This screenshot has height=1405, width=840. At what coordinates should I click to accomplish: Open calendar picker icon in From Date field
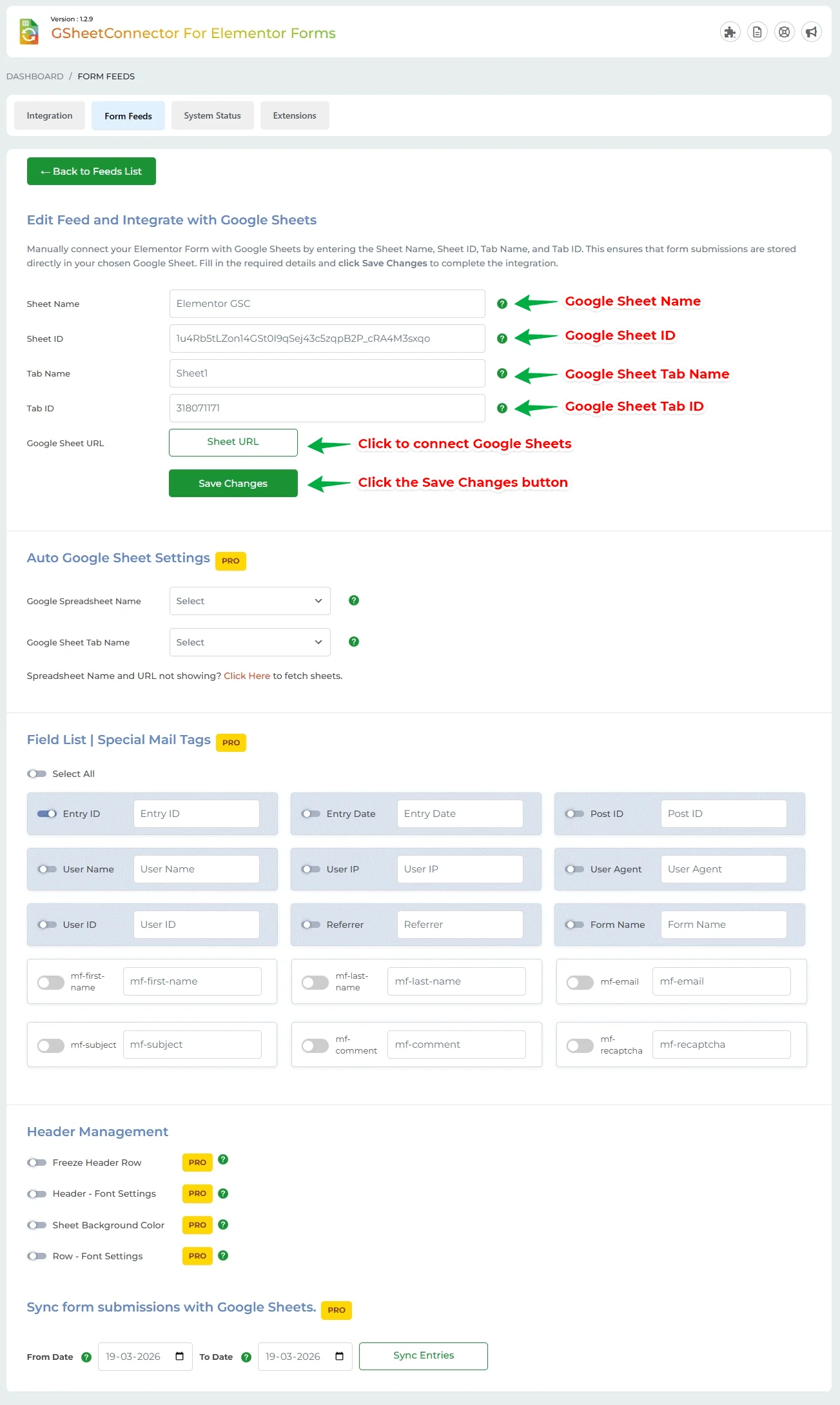pyautogui.click(x=180, y=1356)
